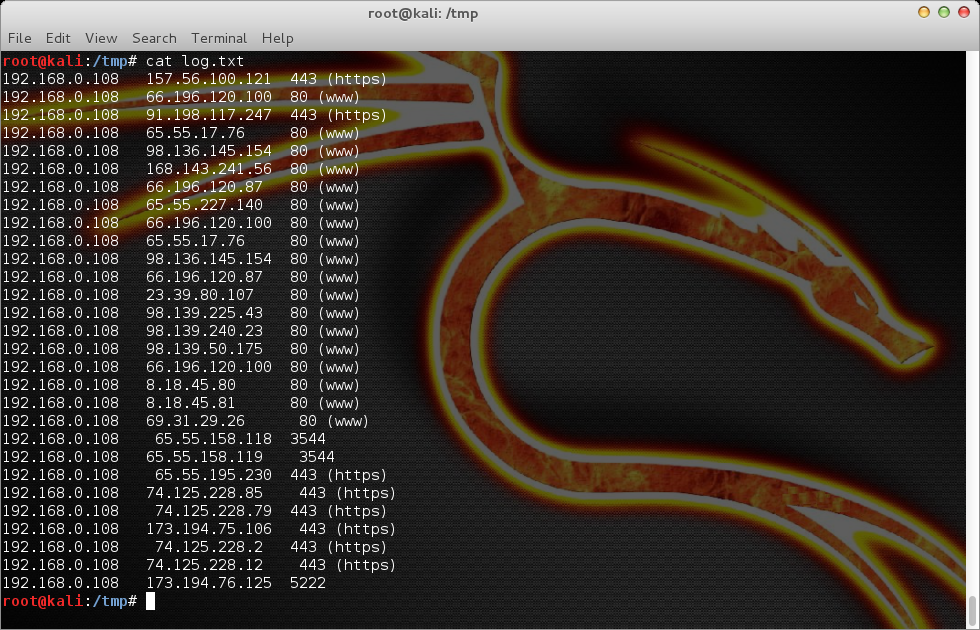The height and width of the screenshot is (630, 980).
Task: Click the IP address 8.18.45.81
Action: click(191, 403)
